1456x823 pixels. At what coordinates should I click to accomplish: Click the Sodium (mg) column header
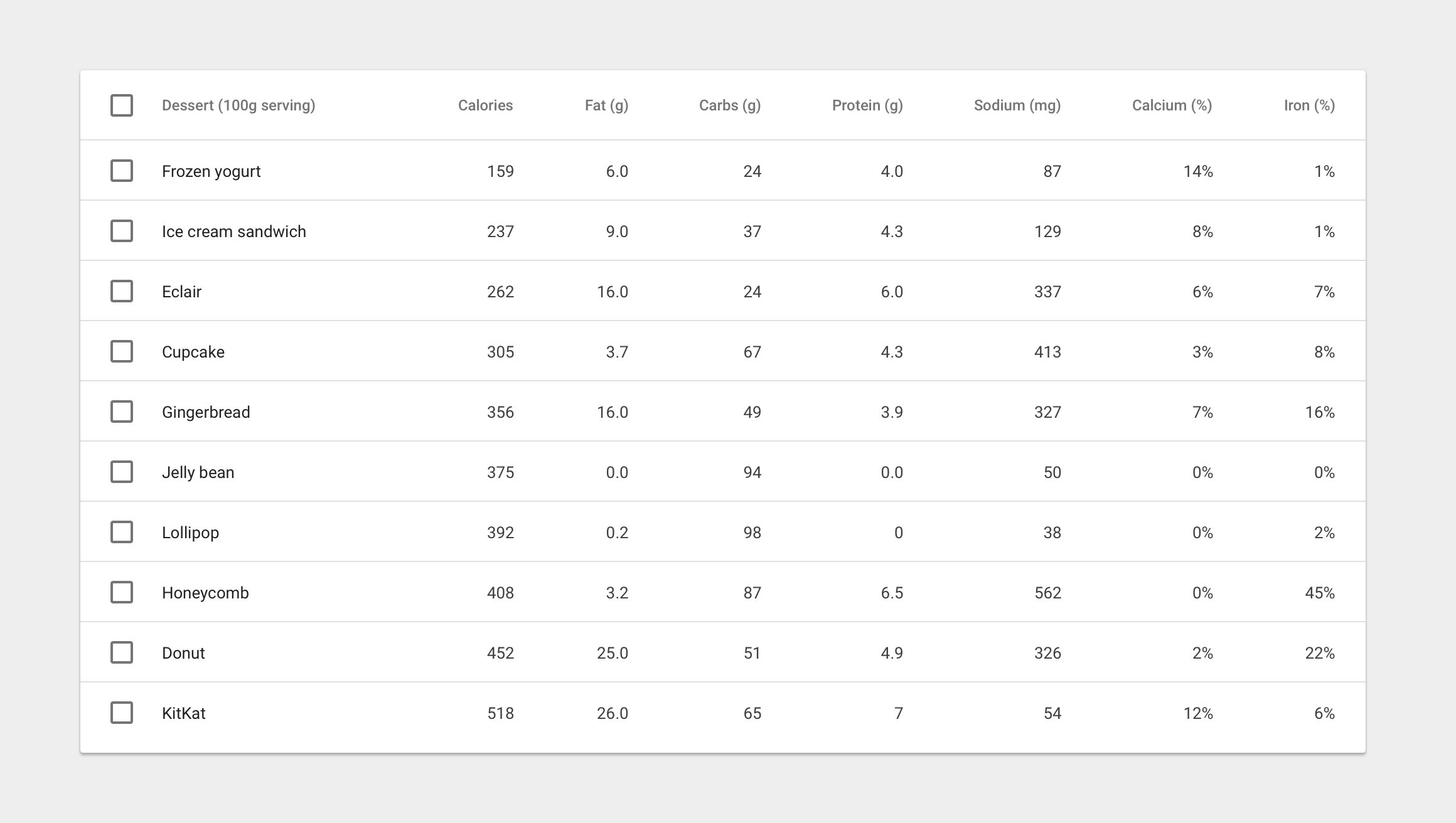[x=1016, y=105]
